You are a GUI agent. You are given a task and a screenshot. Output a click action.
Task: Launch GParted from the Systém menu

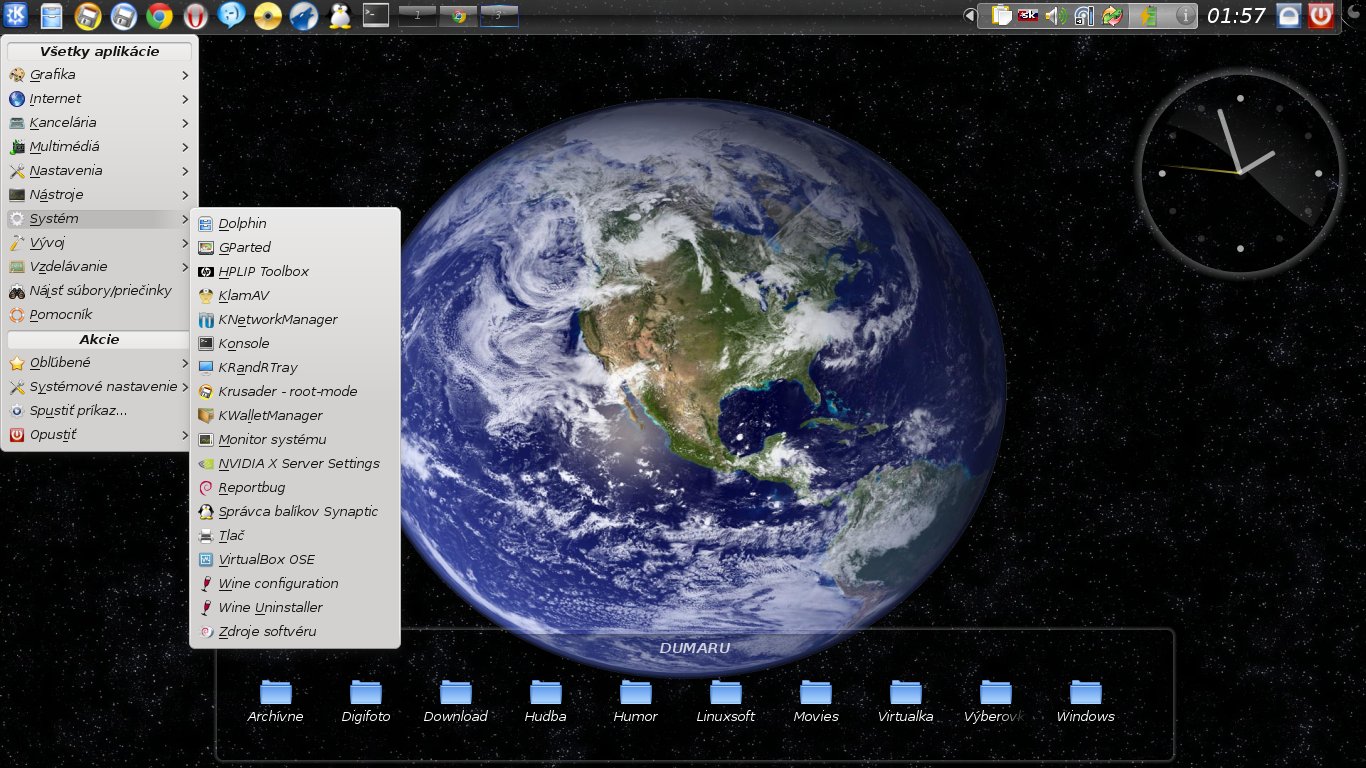(244, 248)
